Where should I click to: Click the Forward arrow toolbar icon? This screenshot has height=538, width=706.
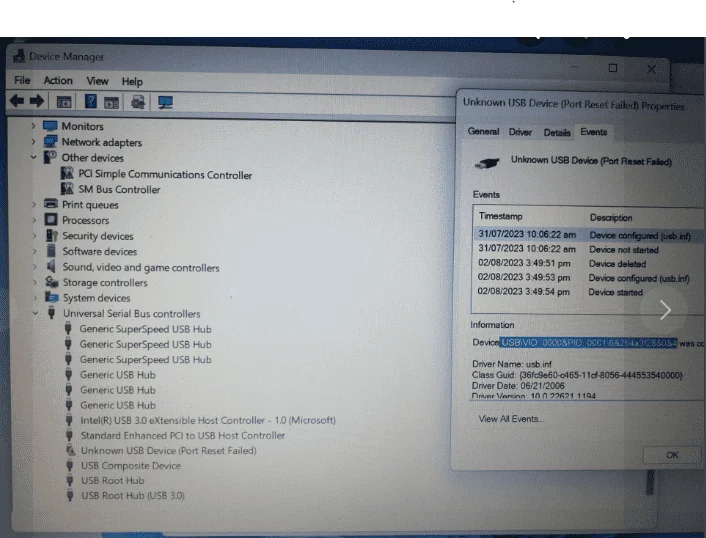(x=37, y=101)
